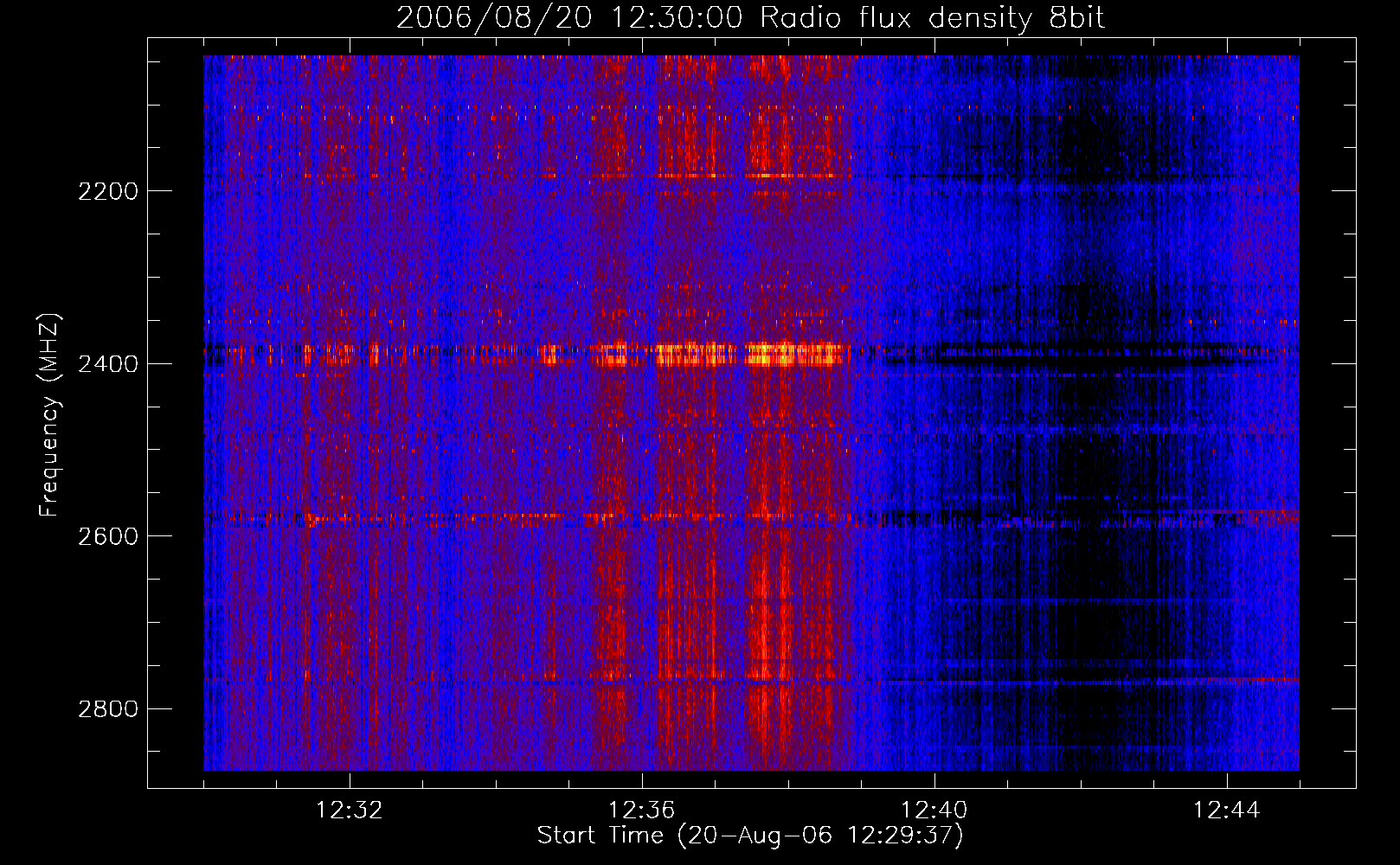Click the 12:32 time tick label
Image resolution: width=1400 pixels, height=865 pixels.
pyautogui.click(x=350, y=811)
